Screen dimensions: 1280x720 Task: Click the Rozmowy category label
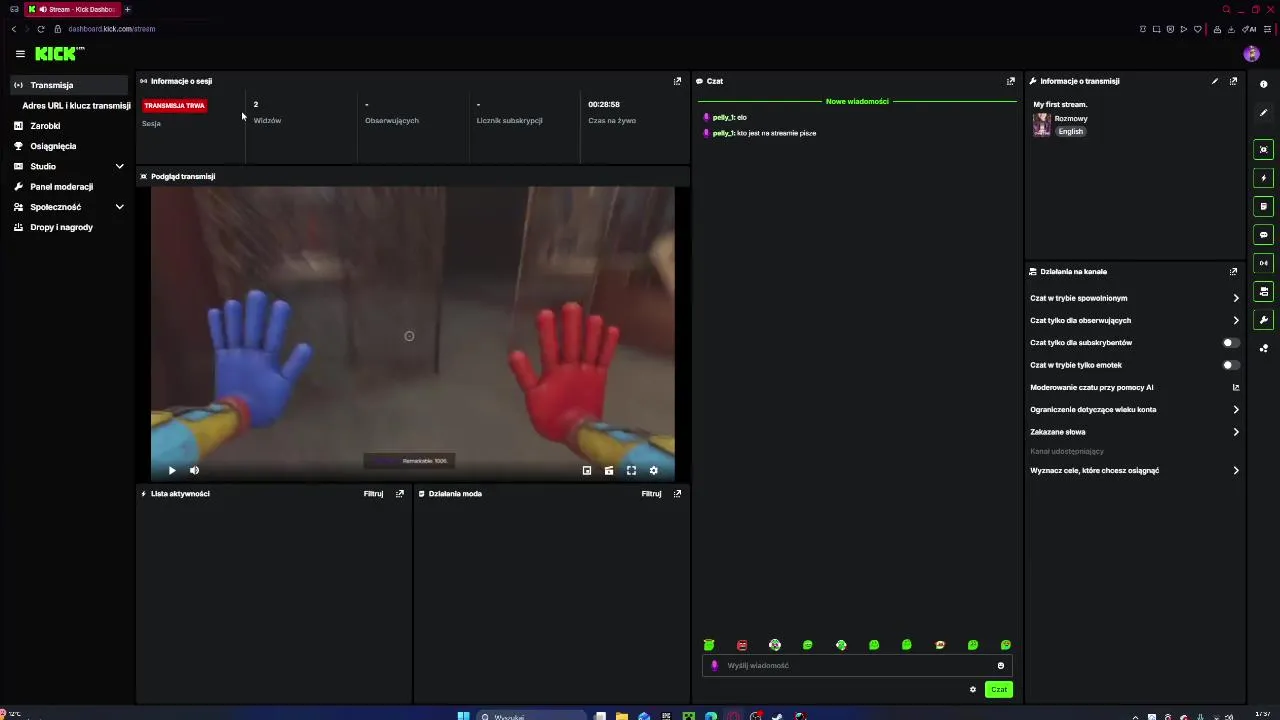[x=1071, y=118]
